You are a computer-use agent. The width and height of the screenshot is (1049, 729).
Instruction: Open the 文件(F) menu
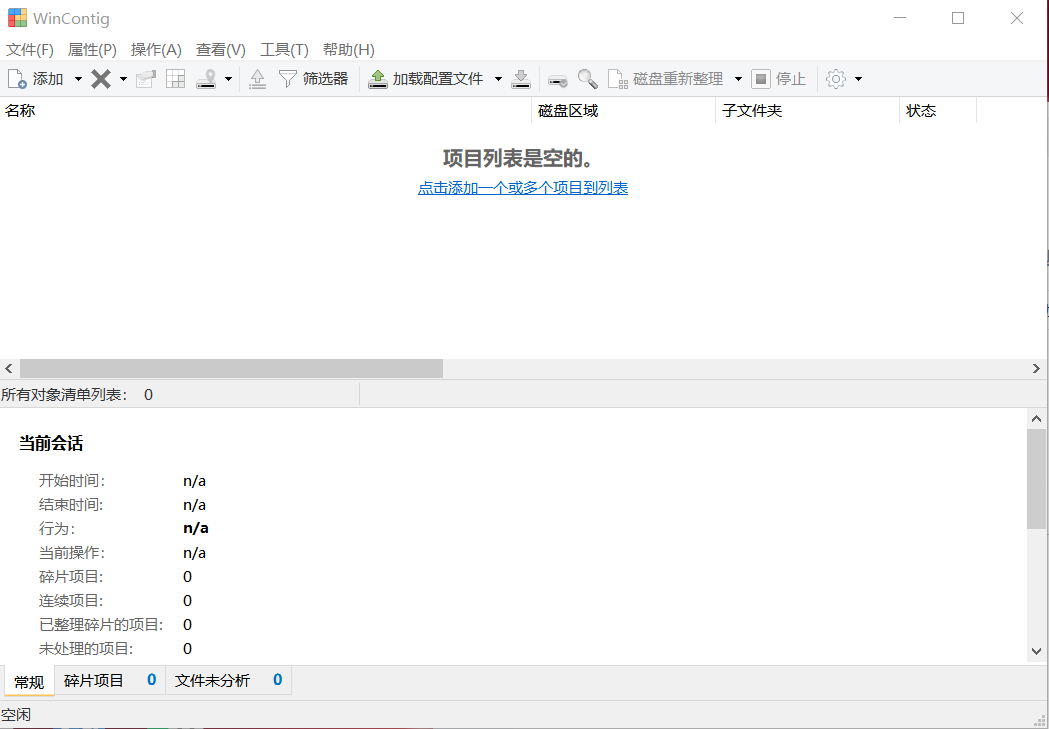click(x=30, y=49)
